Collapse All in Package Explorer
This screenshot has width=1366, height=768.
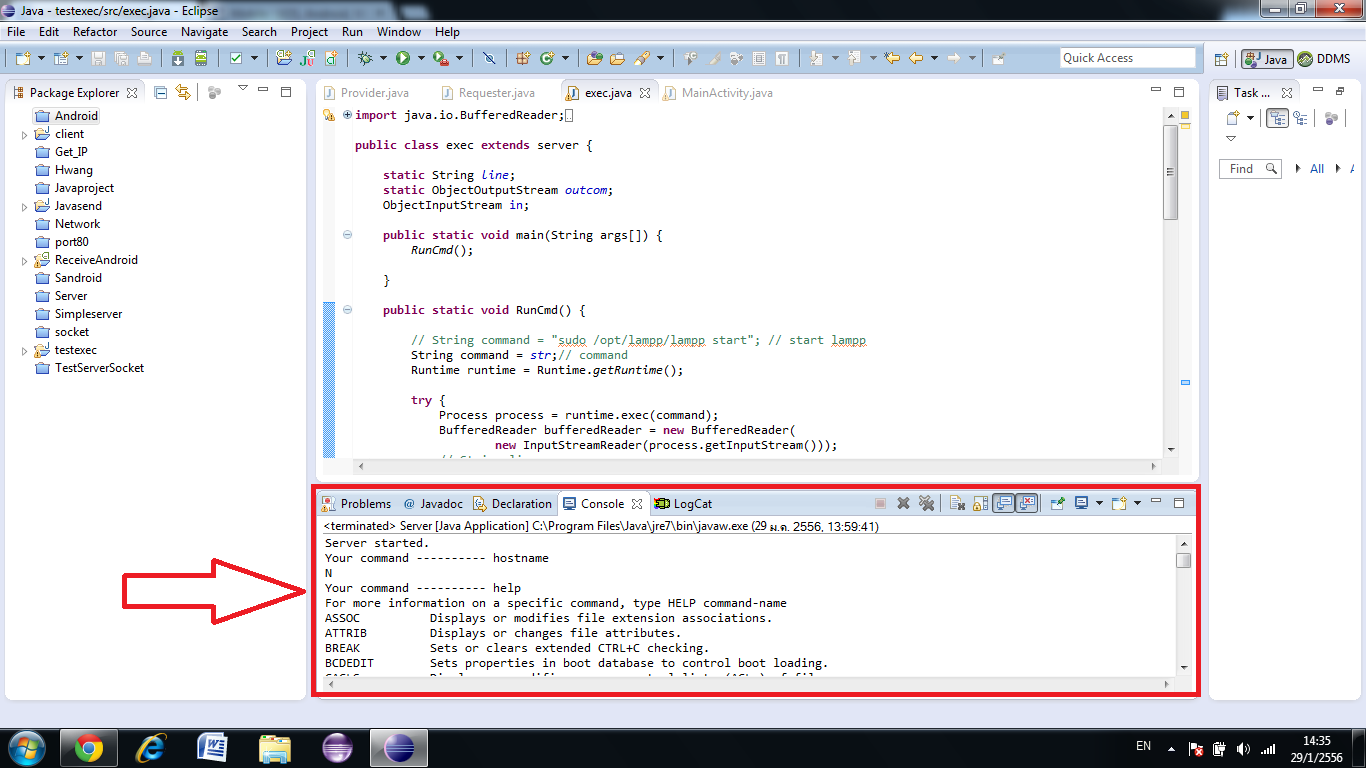pos(160,92)
